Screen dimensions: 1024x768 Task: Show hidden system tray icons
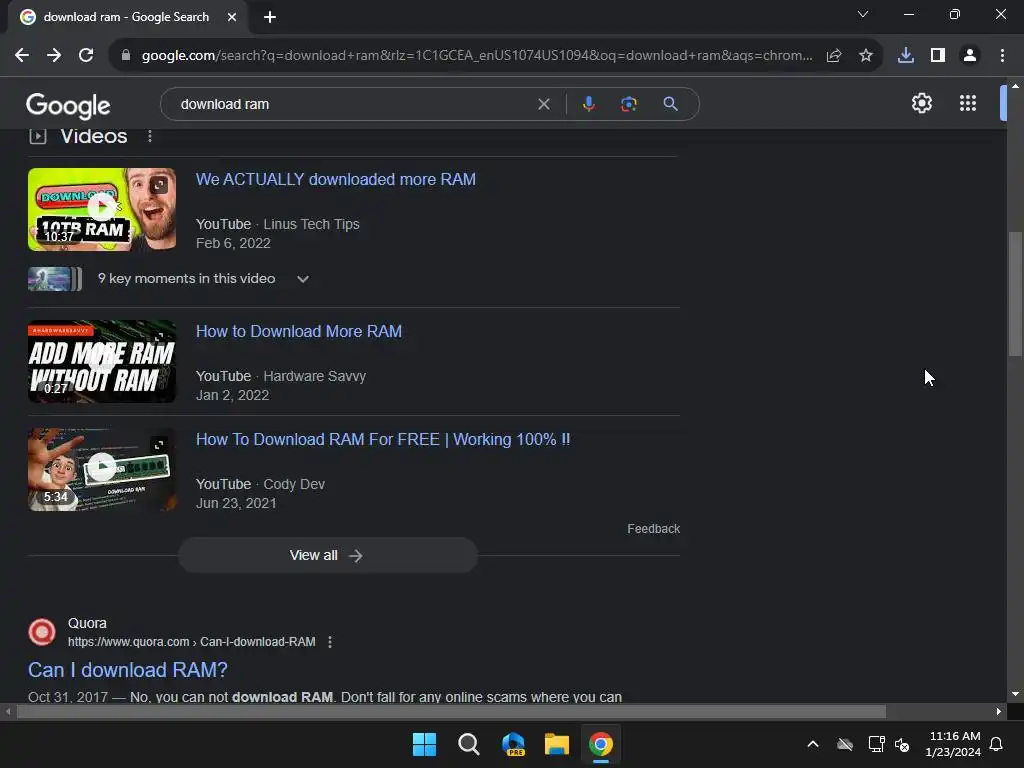click(x=813, y=744)
